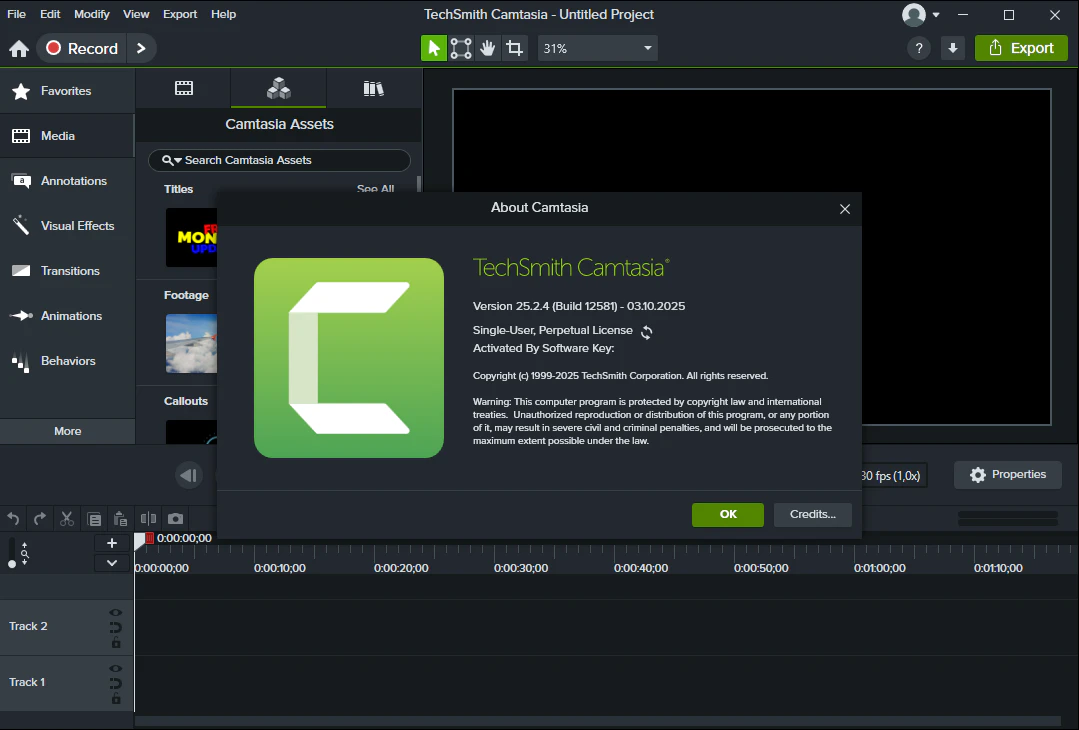1079x730 pixels.
Task: Click the previous frame playback button
Action: [189, 475]
